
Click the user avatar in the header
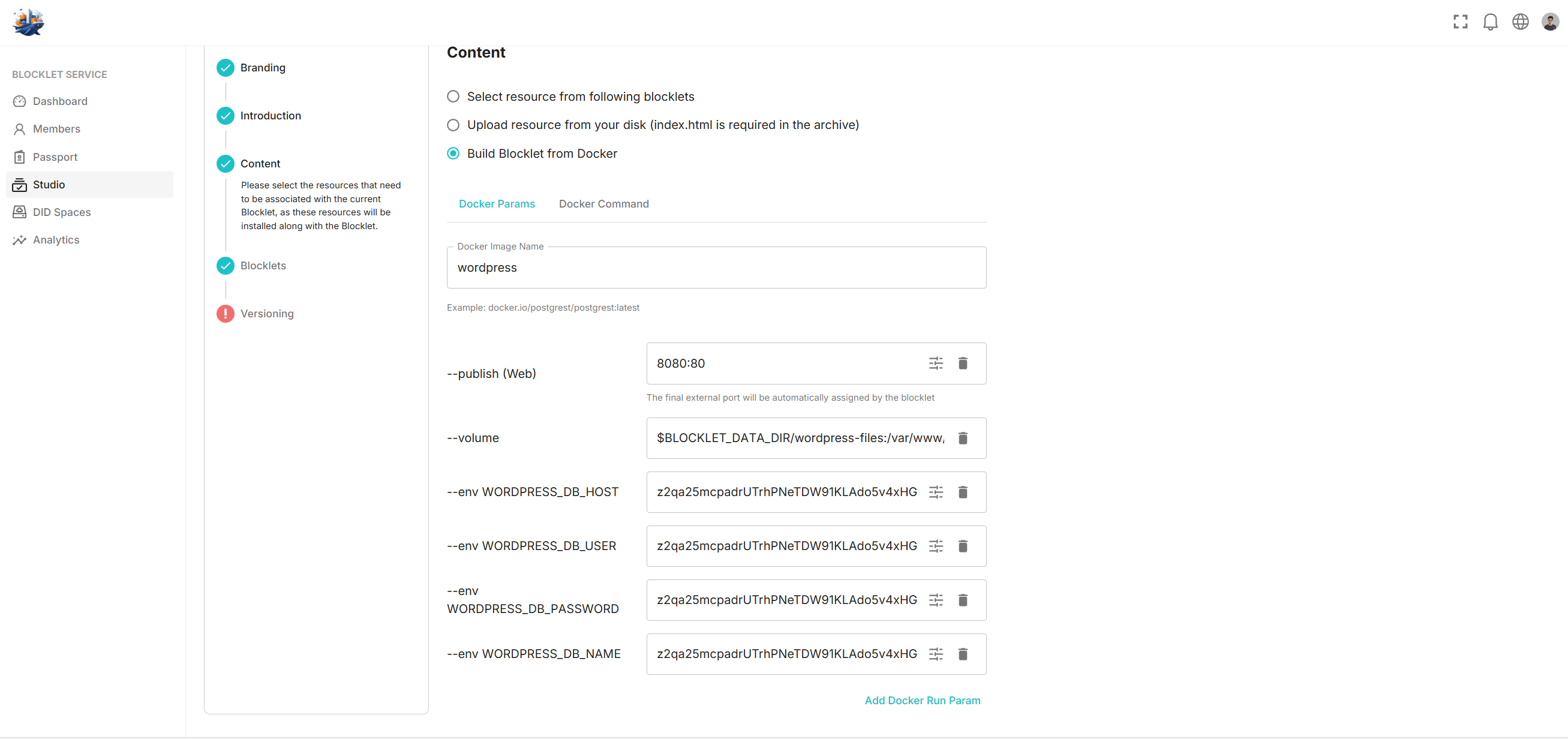pos(1550,22)
